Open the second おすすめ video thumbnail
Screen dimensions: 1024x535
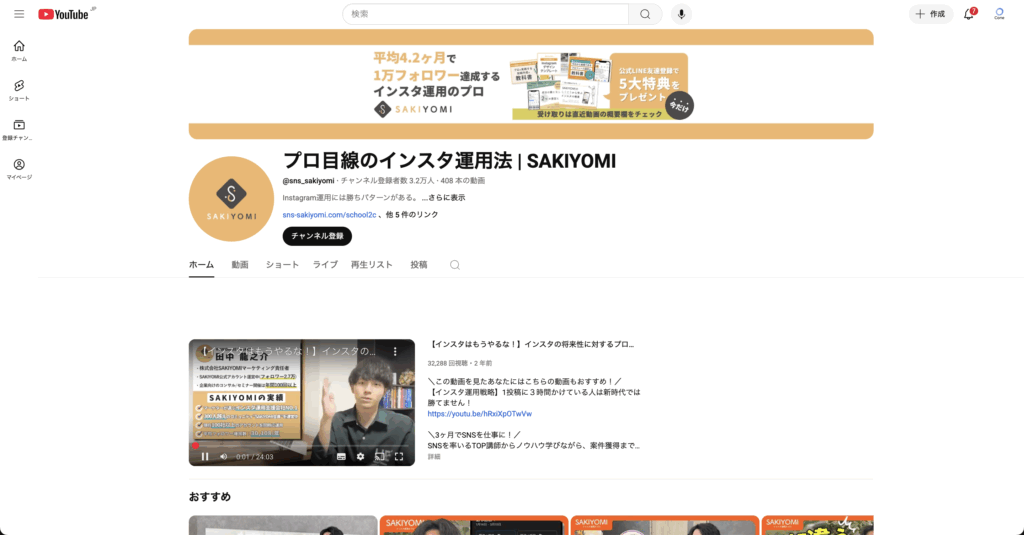[474, 525]
